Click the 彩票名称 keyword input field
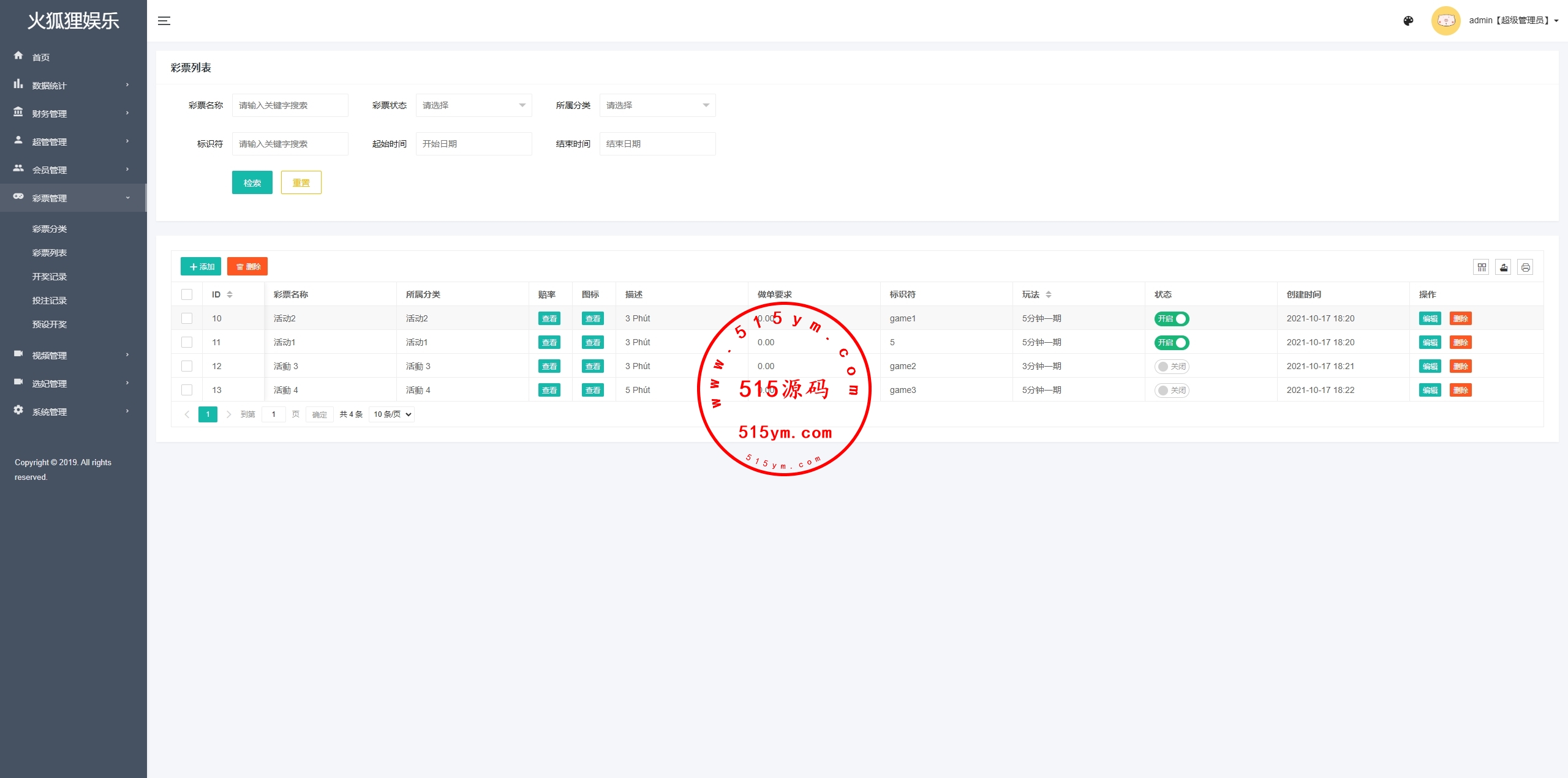Screen dimensions: 1568x778 pyautogui.click(x=290, y=105)
